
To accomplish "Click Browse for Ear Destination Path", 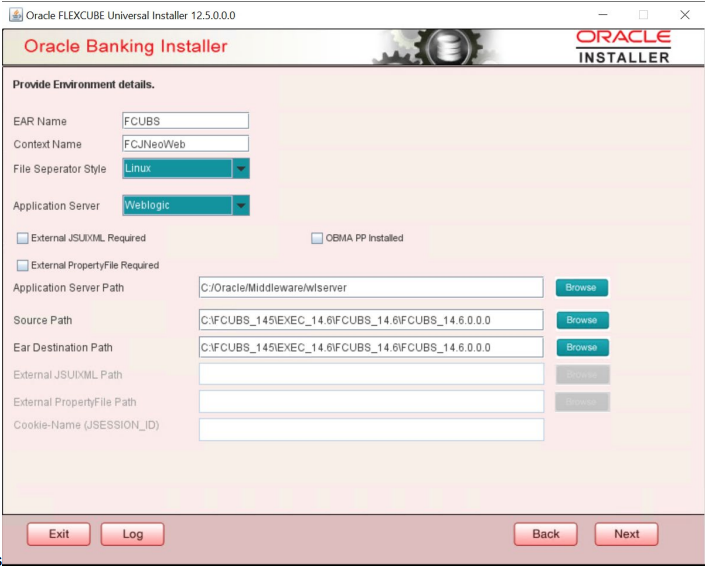I will point(583,348).
